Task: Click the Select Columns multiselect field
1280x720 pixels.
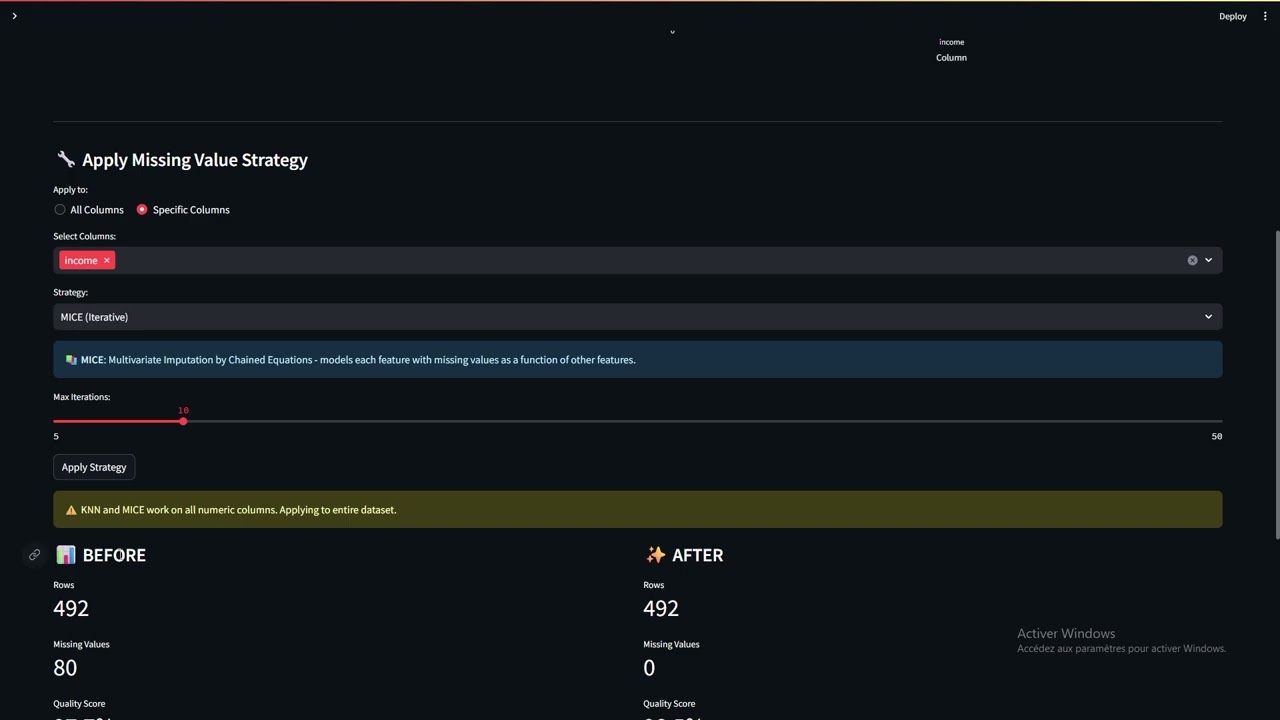Action: 637,260
